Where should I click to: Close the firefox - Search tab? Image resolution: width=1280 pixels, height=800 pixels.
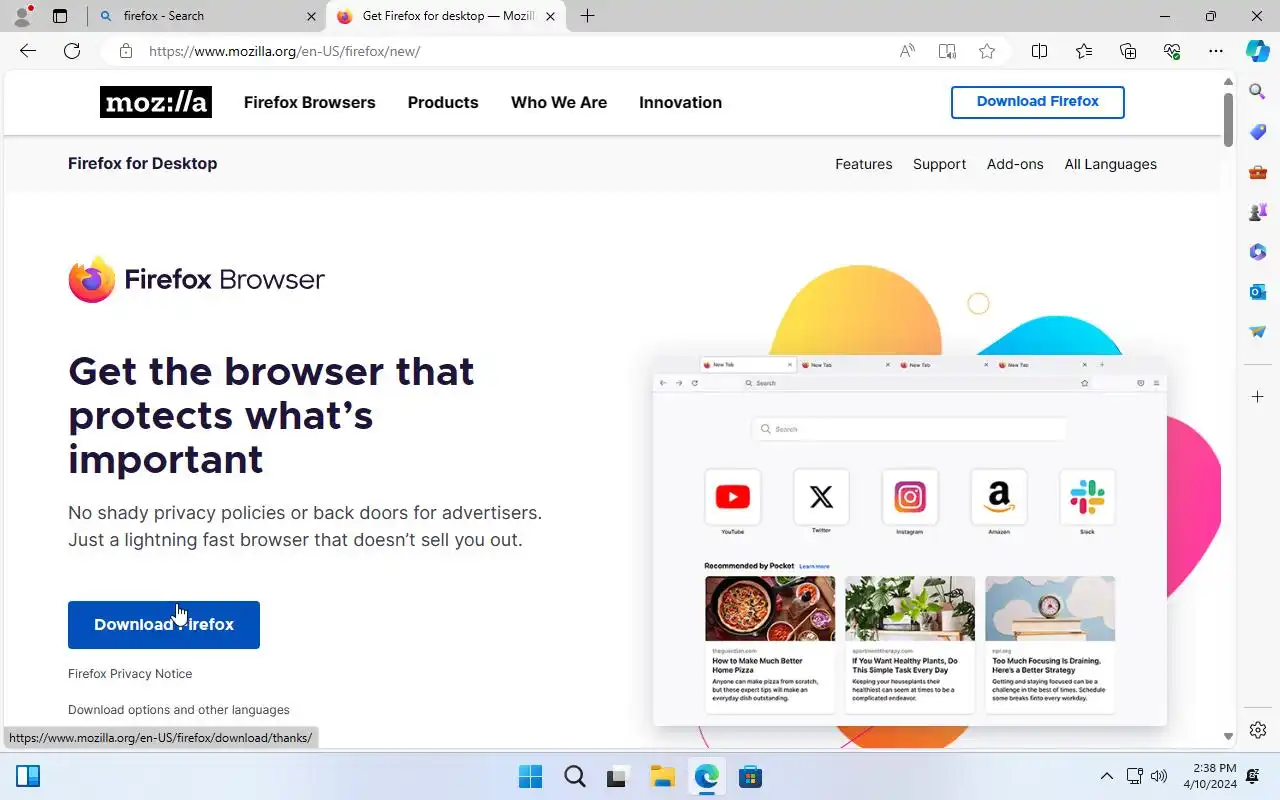[311, 16]
